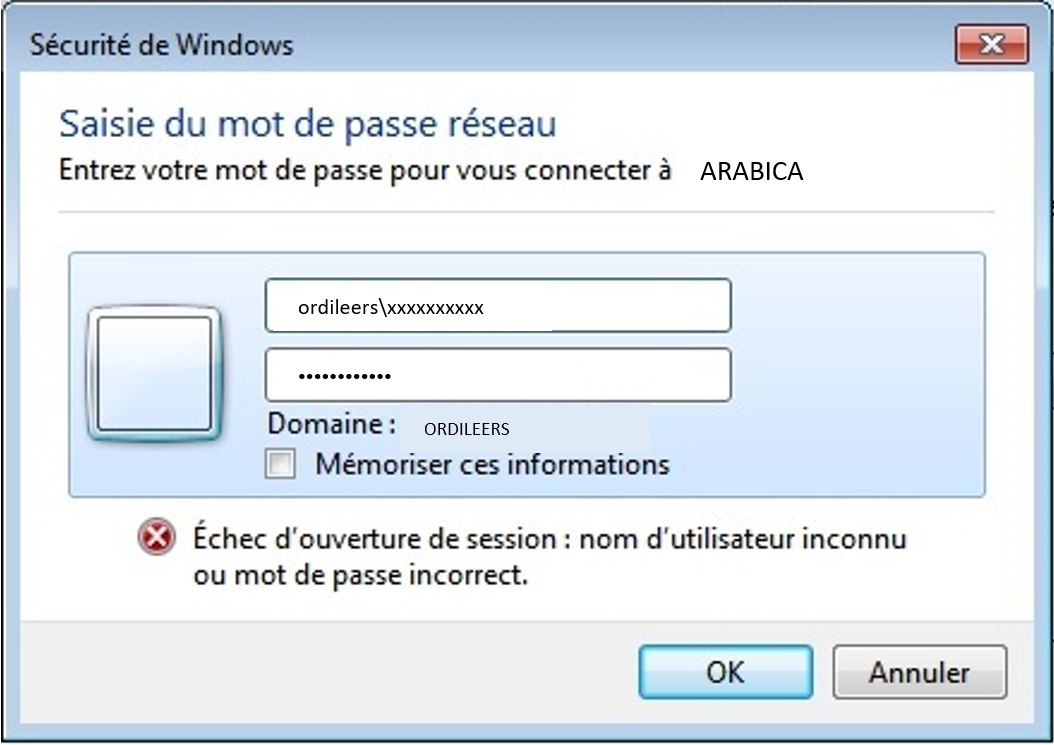Focus the masked password field
Image resolution: width=1054 pixels, height=745 pixels.
pyautogui.click(x=498, y=375)
